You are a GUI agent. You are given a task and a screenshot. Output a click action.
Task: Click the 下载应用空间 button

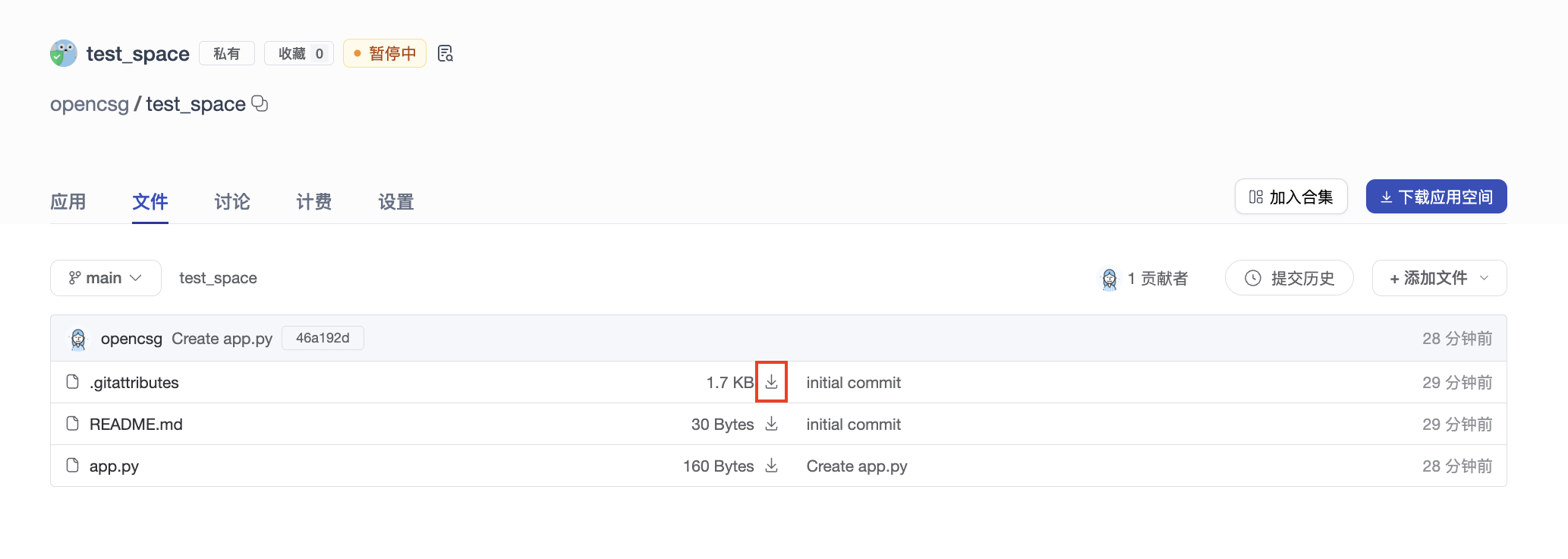pos(1436,197)
